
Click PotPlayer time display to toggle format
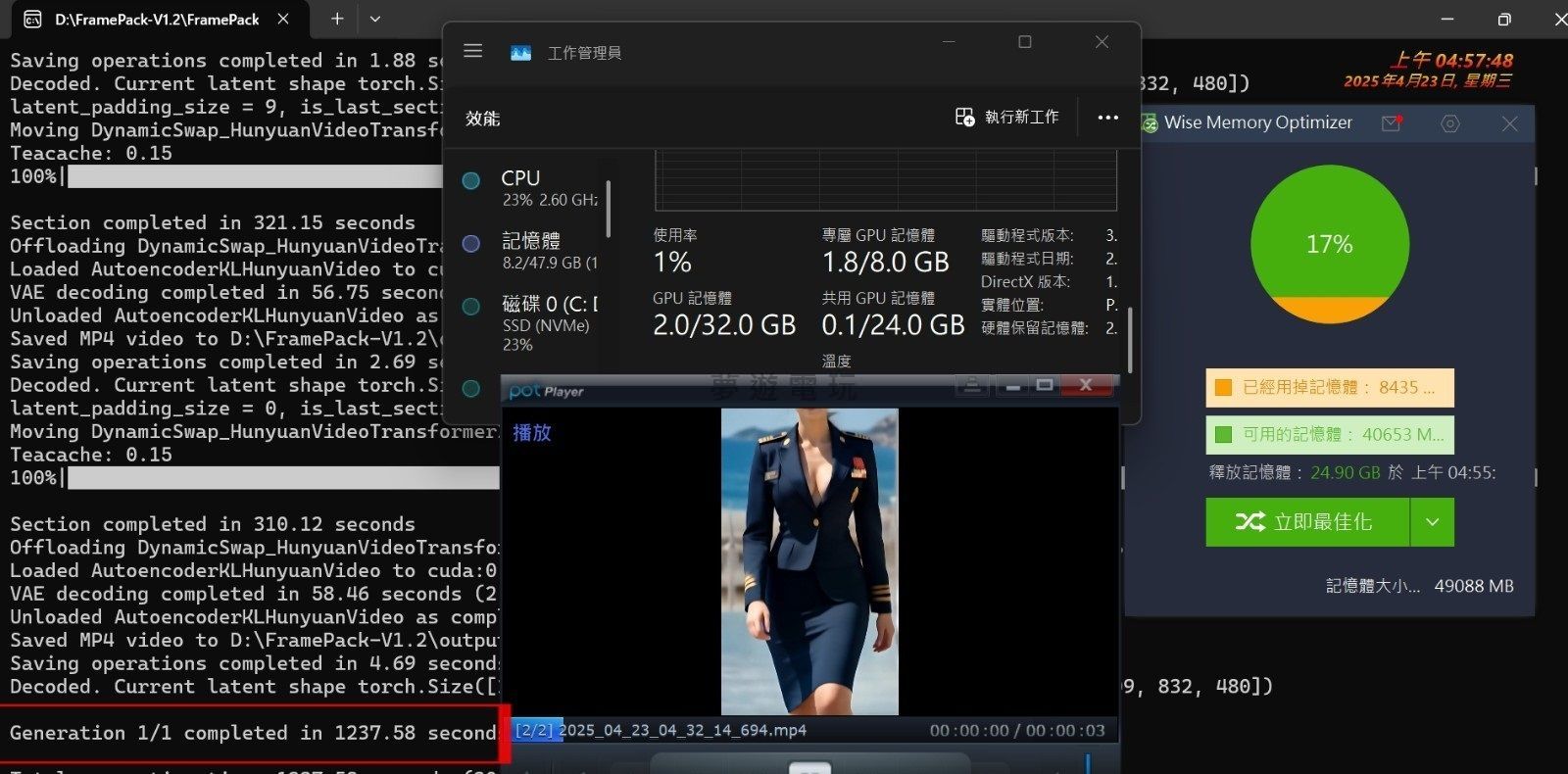(x=1016, y=731)
